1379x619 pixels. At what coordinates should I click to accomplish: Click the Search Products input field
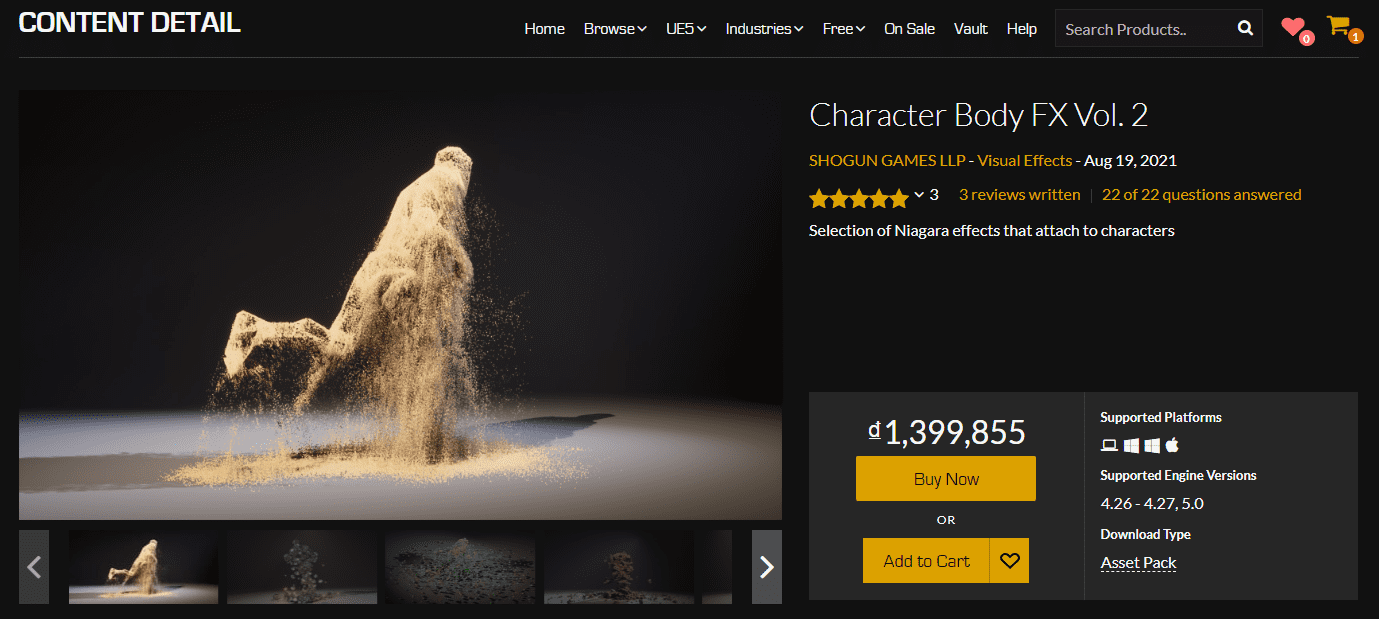(x=1144, y=29)
